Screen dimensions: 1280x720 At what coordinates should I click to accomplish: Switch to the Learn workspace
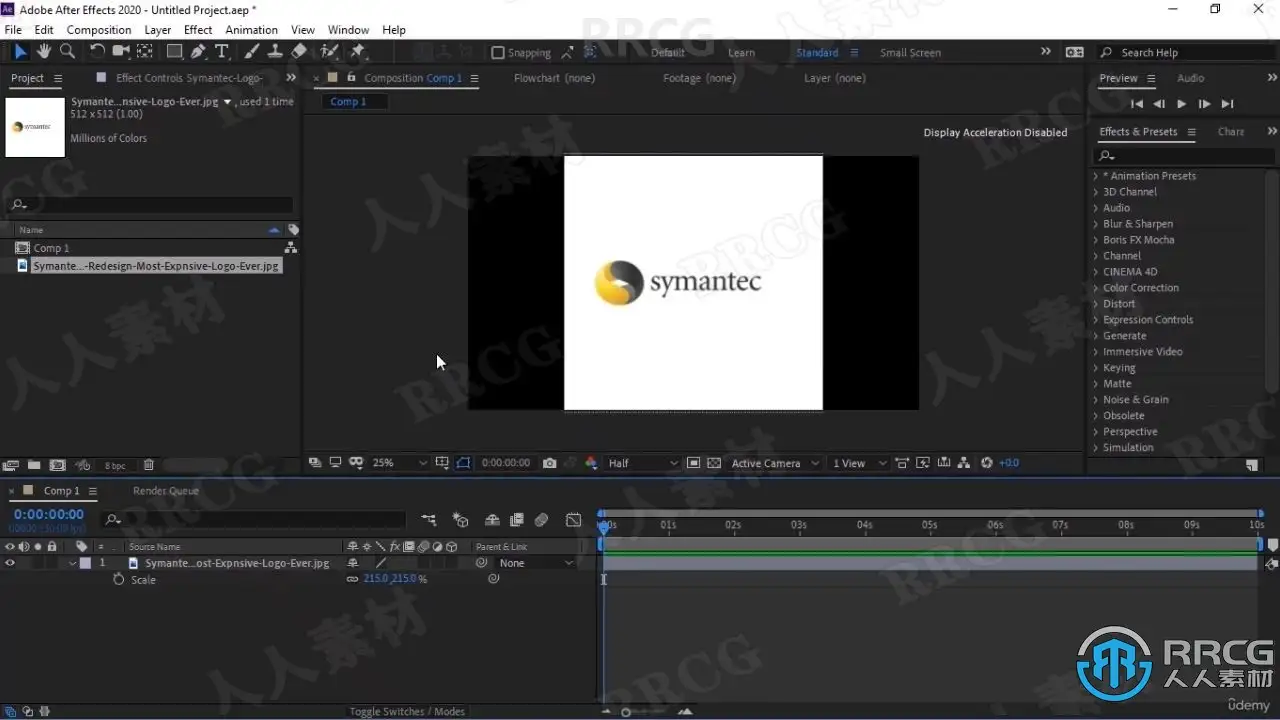click(x=742, y=53)
